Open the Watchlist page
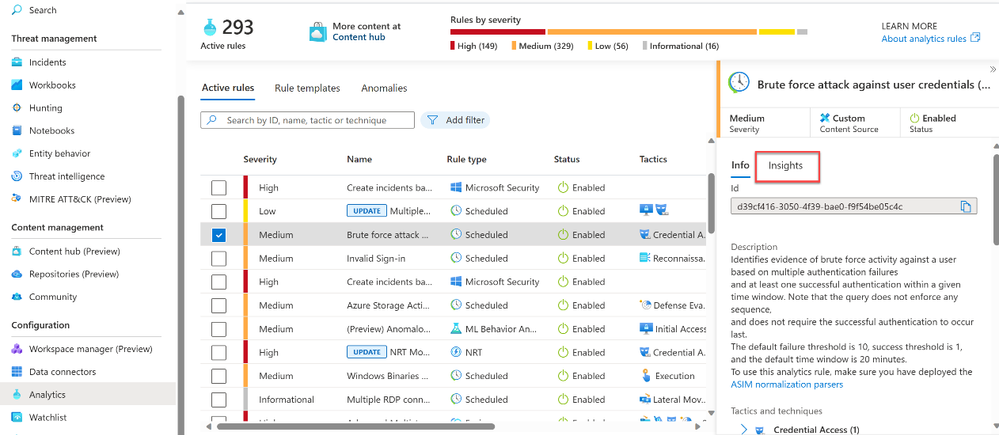999x435 pixels. coord(48,417)
